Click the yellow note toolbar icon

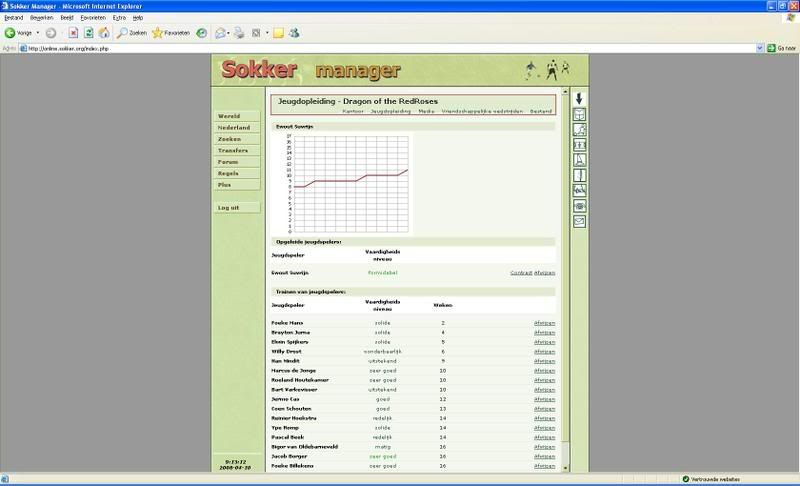click(x=278, y=33)
